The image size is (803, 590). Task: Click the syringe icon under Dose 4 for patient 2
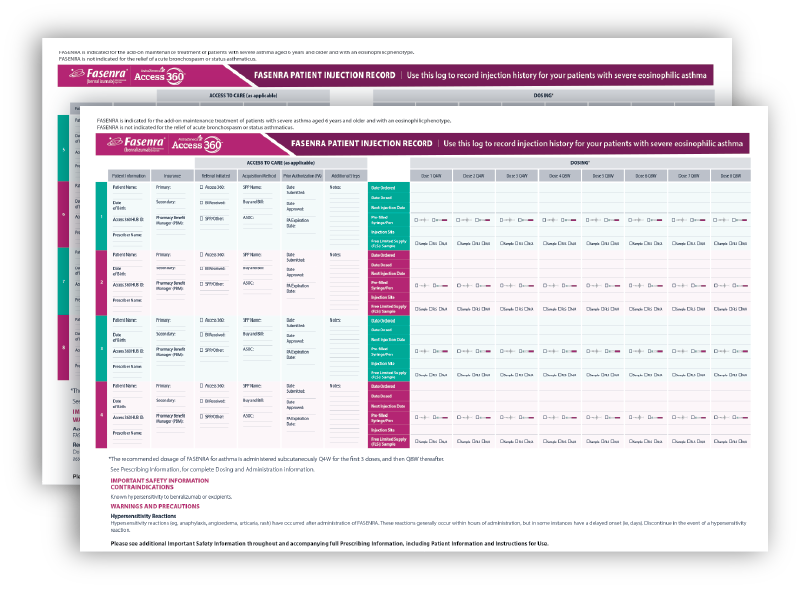(551, 285)
